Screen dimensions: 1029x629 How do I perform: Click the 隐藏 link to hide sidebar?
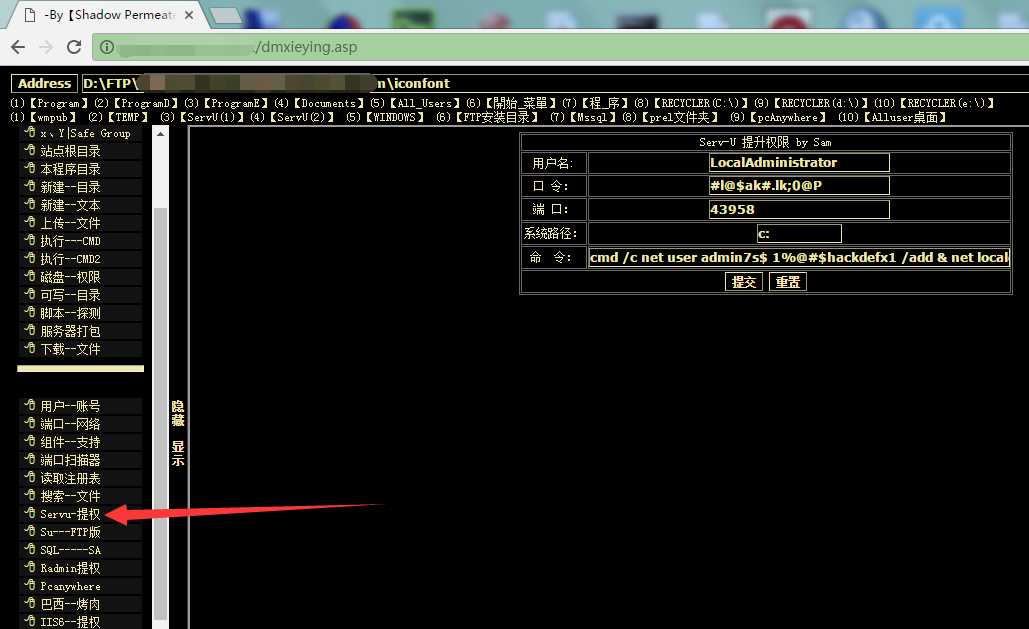(178, 413)
